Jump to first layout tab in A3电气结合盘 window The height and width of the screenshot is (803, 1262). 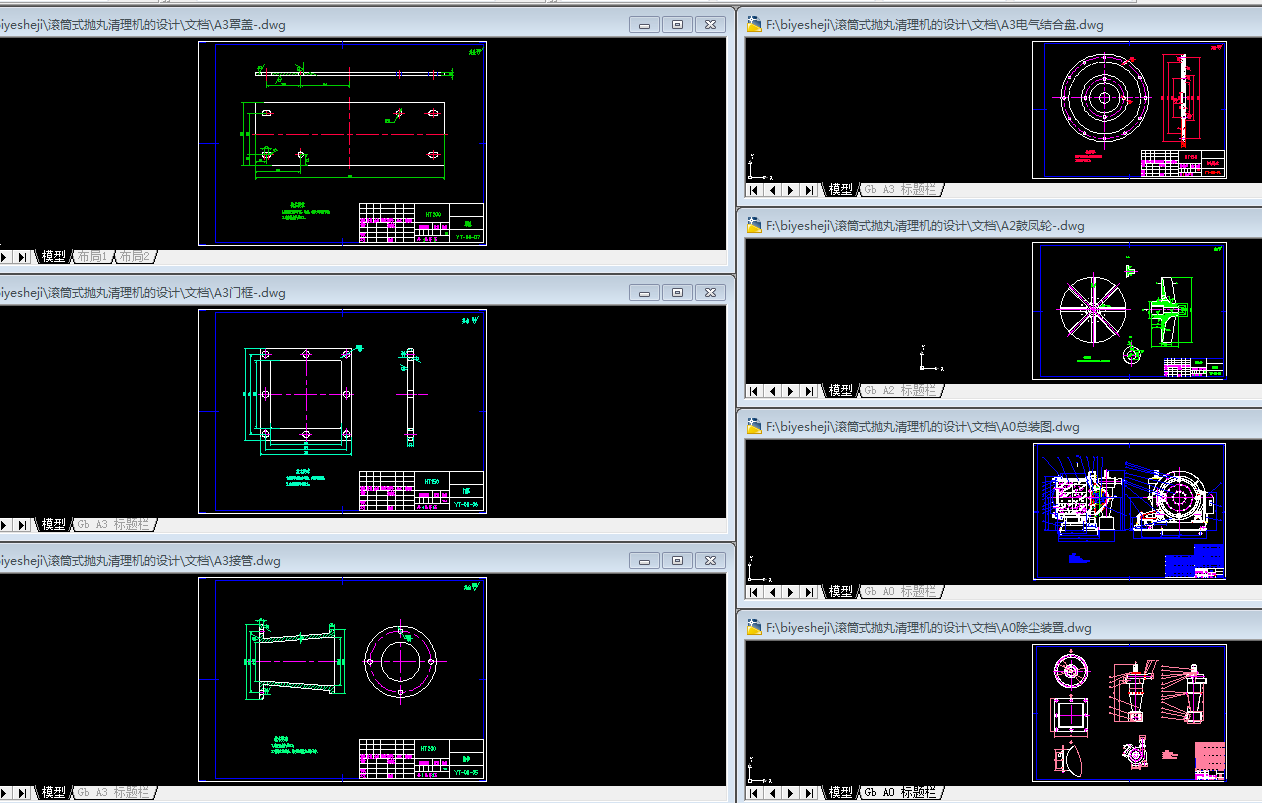pos(755,190)
